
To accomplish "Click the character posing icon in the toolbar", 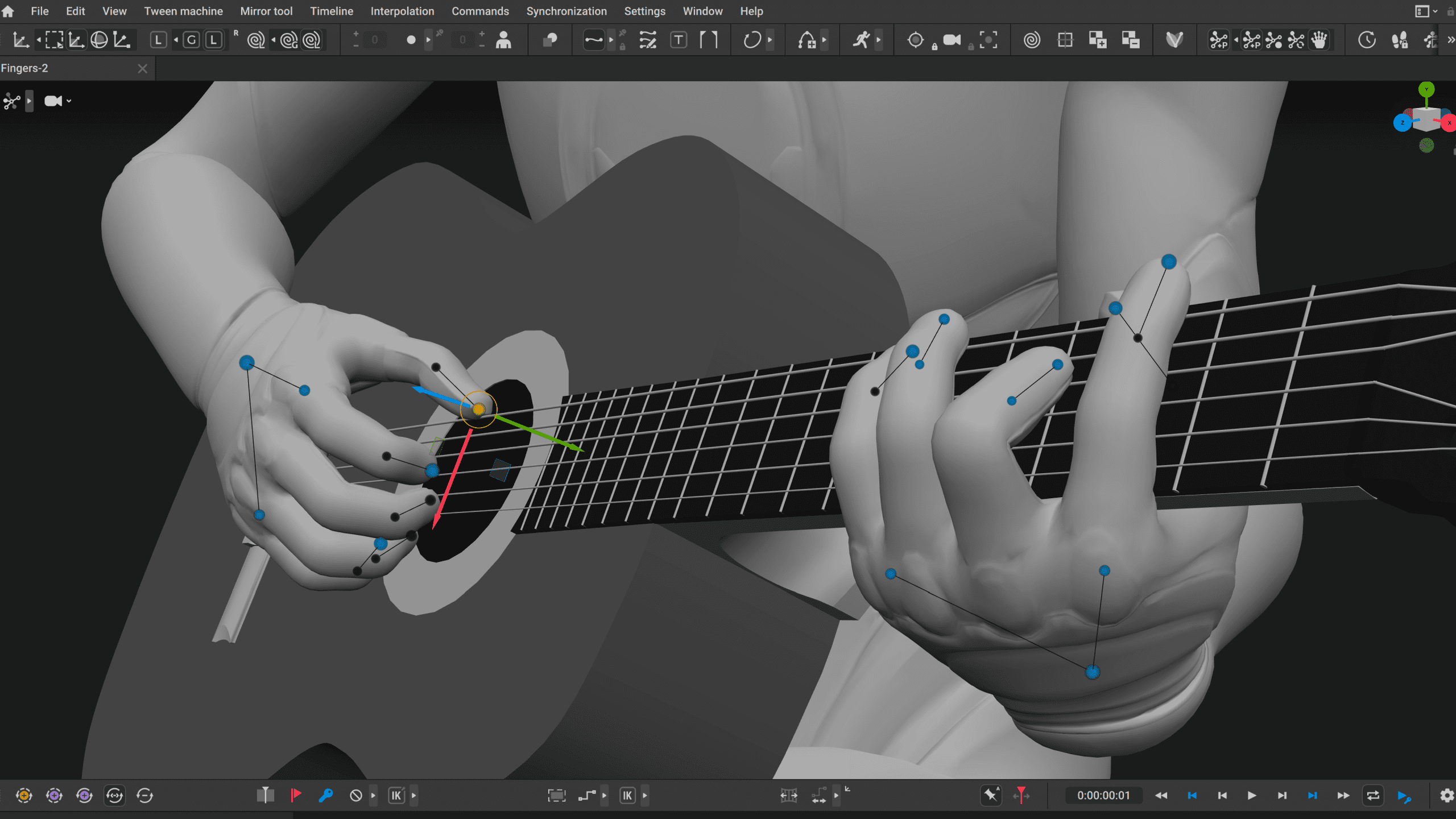I will pos(504,40).
